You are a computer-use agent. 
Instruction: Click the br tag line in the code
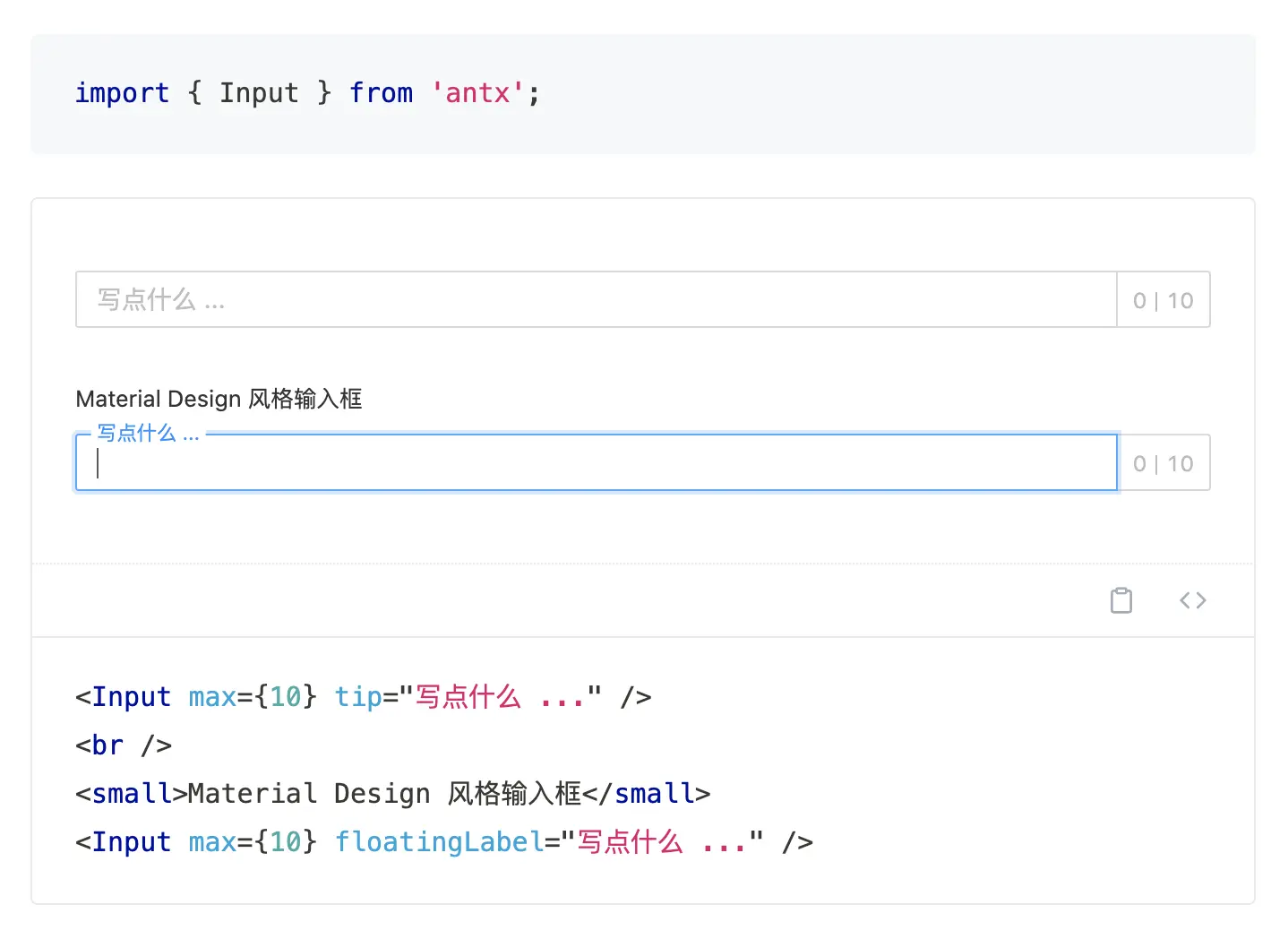pos(123,745)
